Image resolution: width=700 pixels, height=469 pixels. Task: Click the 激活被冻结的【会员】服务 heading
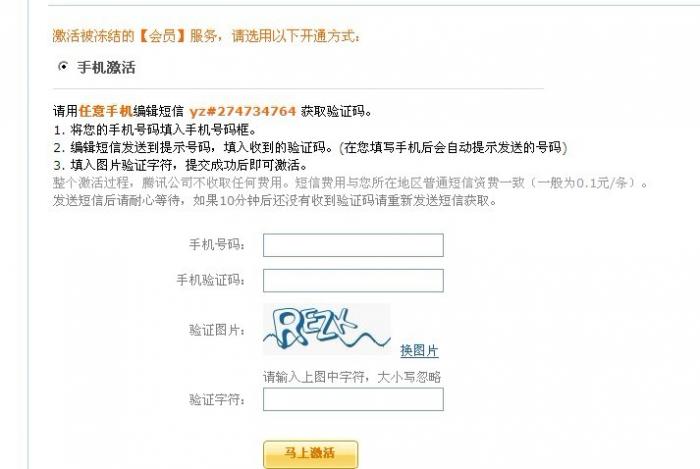(x=135, y=36)
